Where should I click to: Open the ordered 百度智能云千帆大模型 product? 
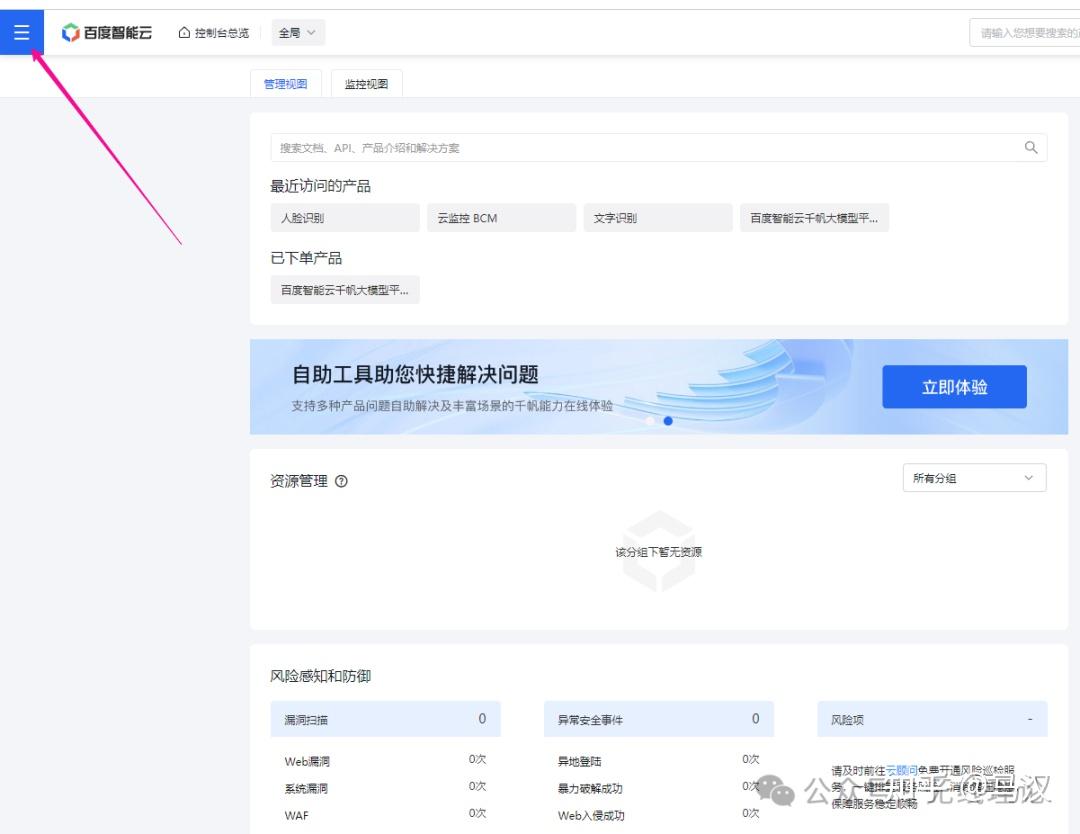click(344, 289)
